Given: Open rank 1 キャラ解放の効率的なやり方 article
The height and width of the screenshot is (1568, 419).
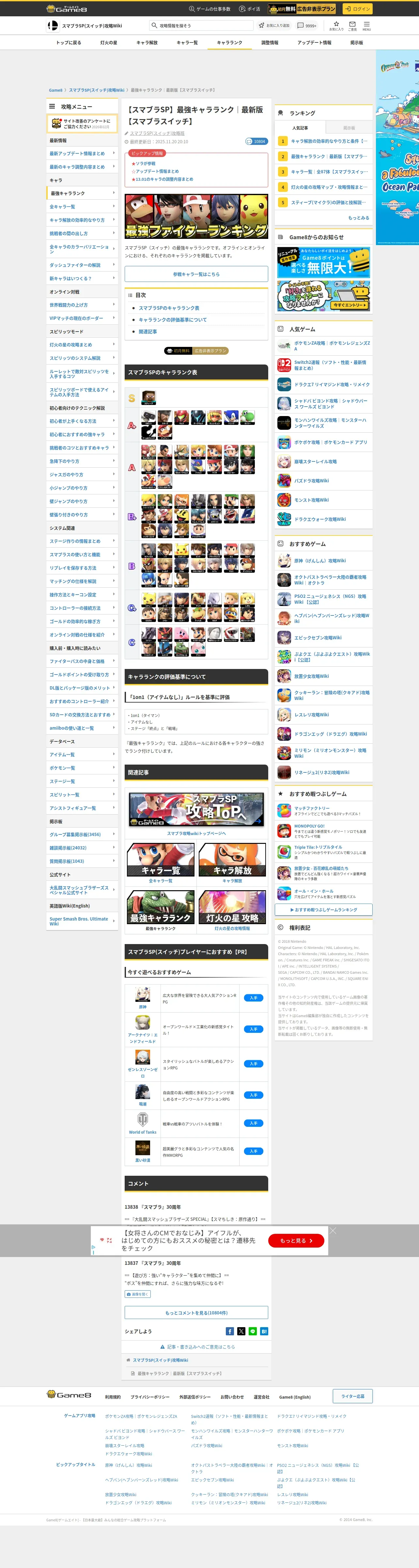Looking at the screenshot, I should tap(323, 141).
